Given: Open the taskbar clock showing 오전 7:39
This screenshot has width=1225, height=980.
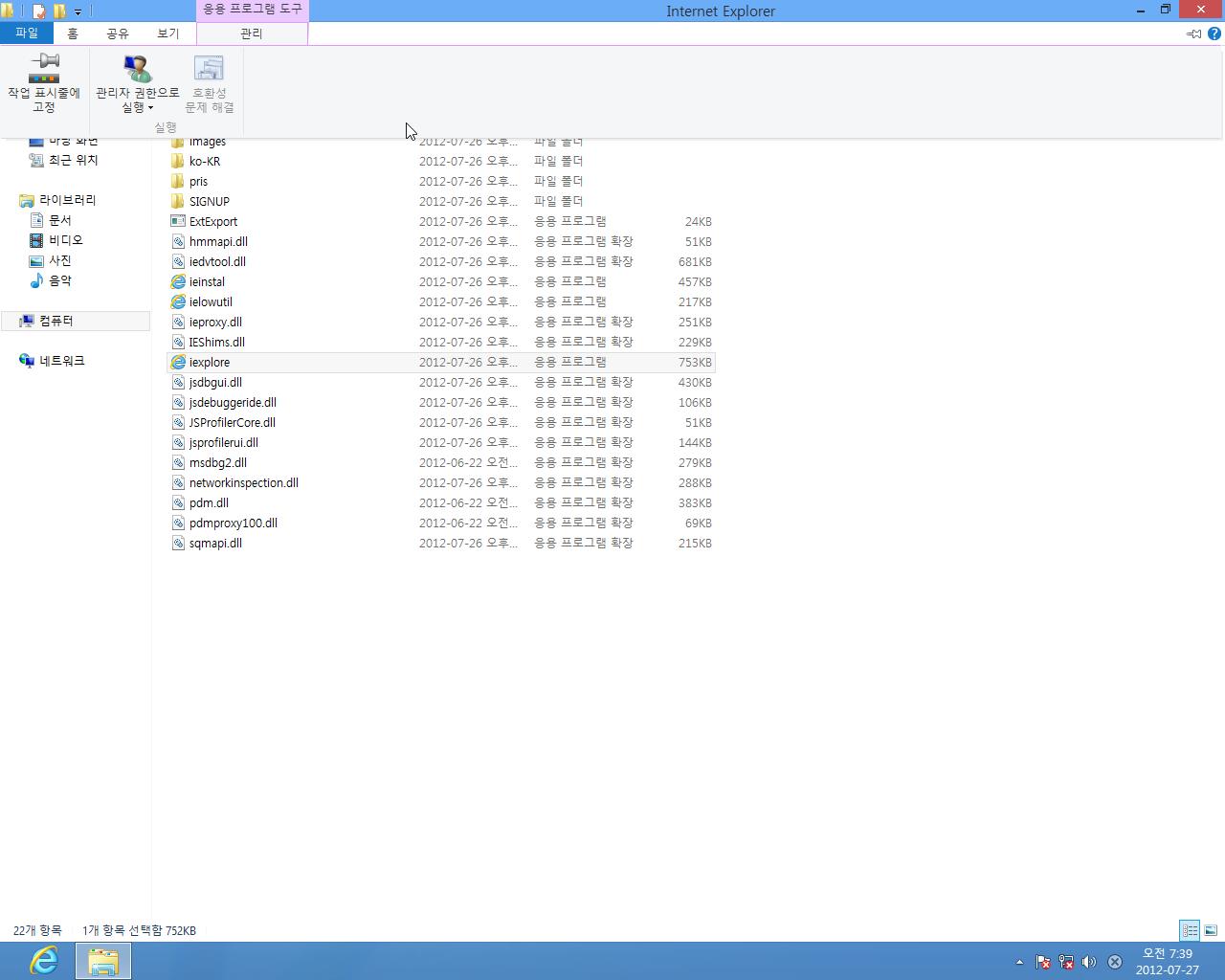Looking at the screenshot, I should (x=1168, y=961).
